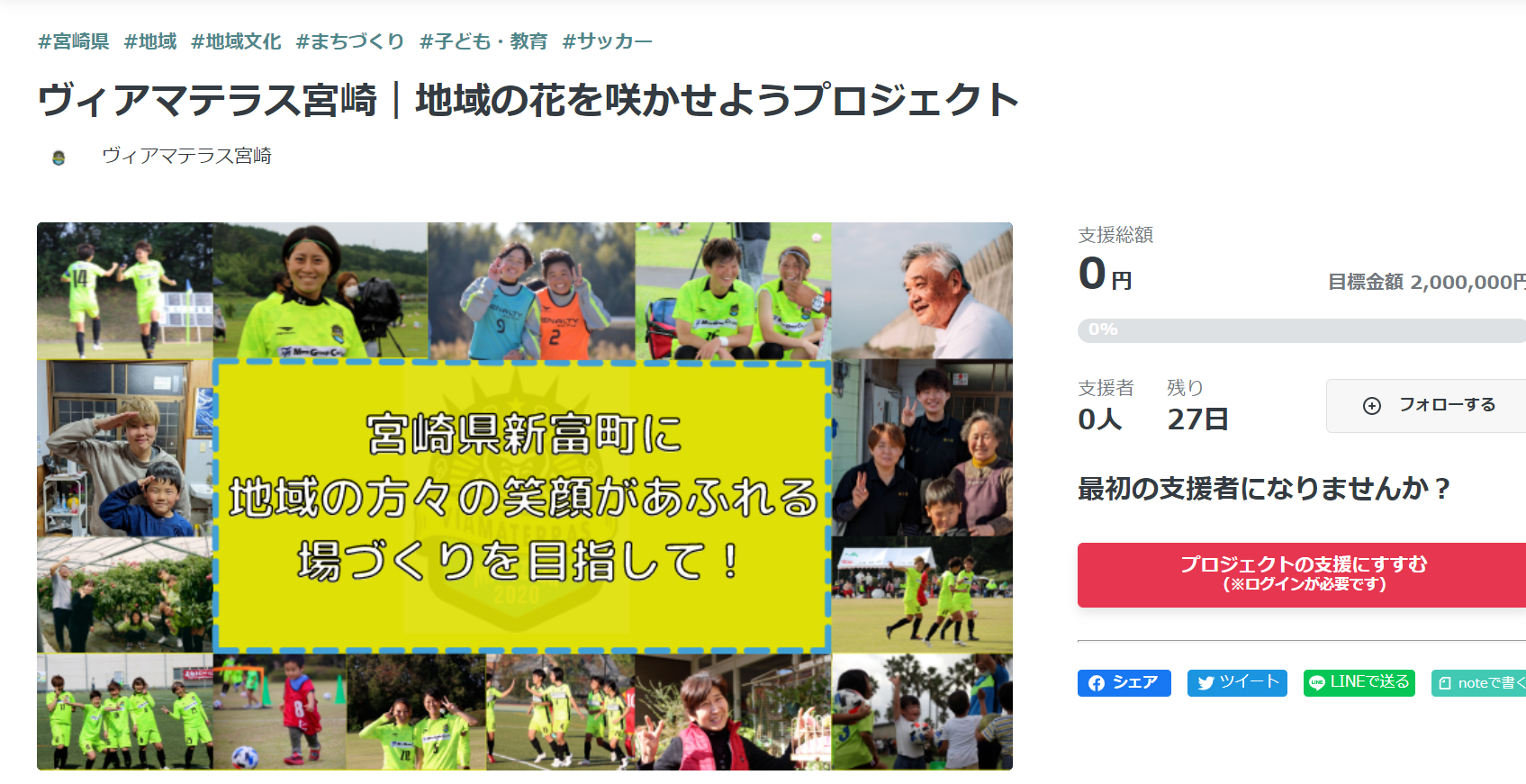Open the #子ども・教育 tag

tap(483, 41)
